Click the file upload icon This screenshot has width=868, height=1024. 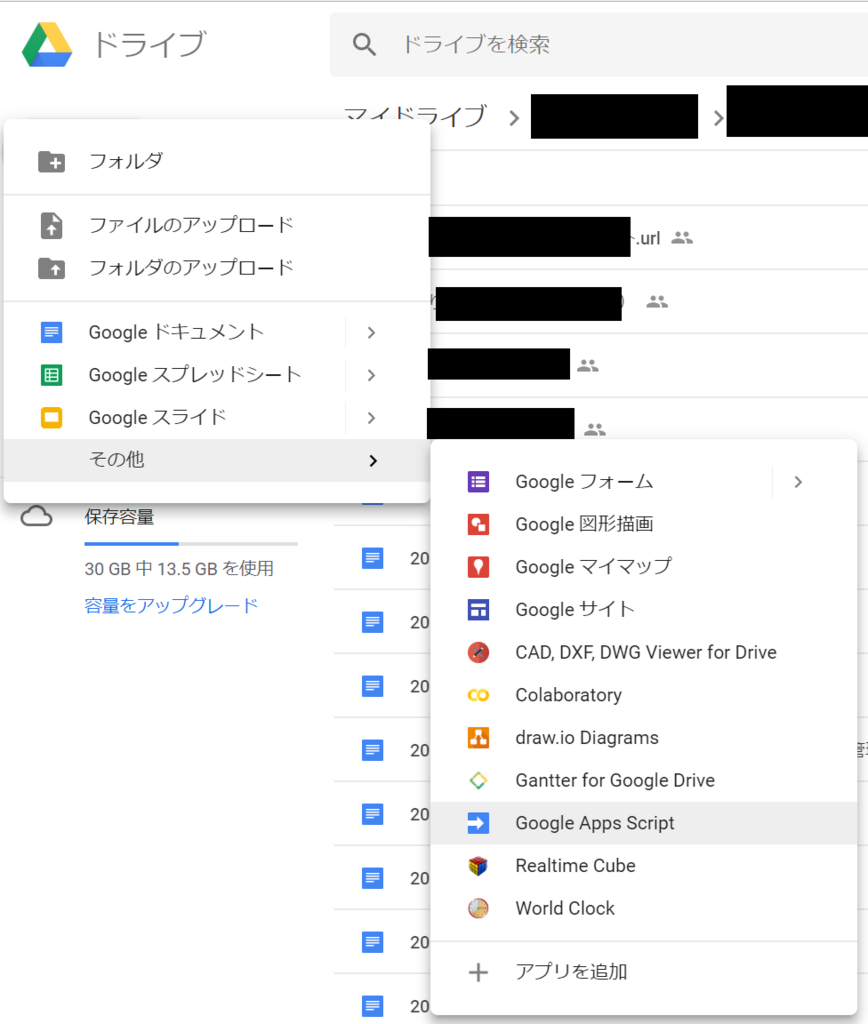52,225
